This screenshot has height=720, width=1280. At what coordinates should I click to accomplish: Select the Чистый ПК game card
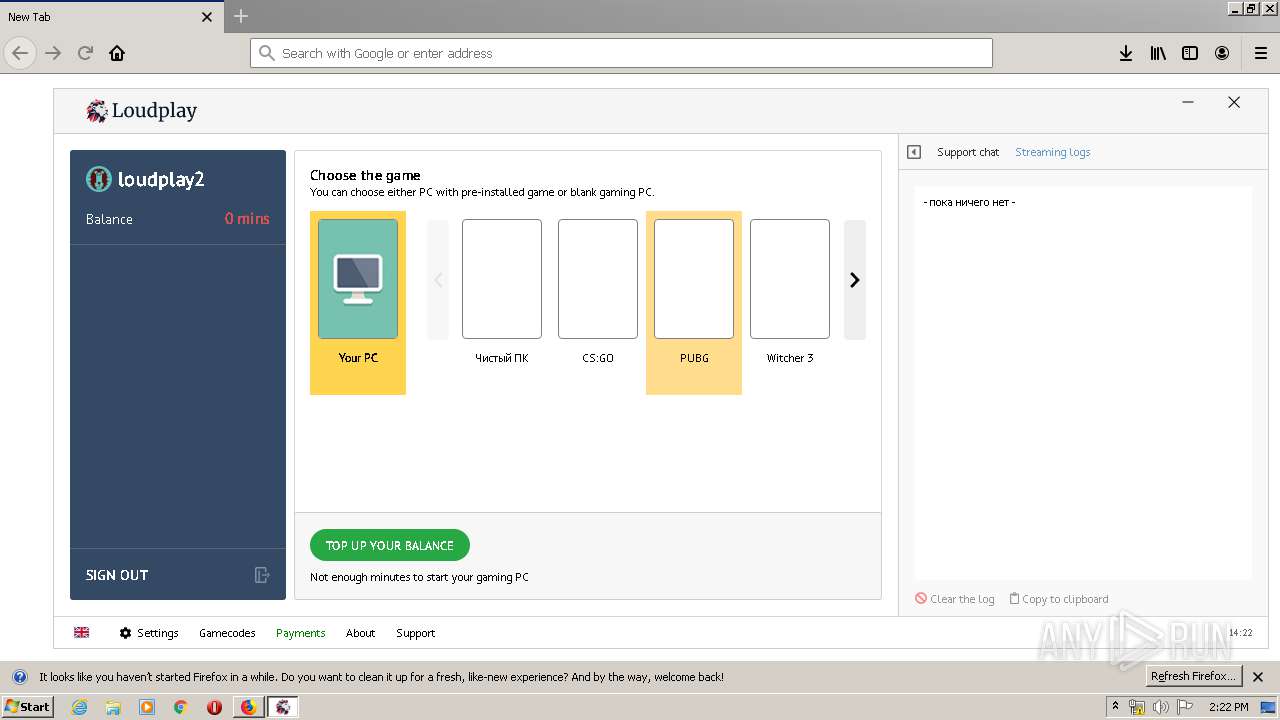tap(502, 279)
